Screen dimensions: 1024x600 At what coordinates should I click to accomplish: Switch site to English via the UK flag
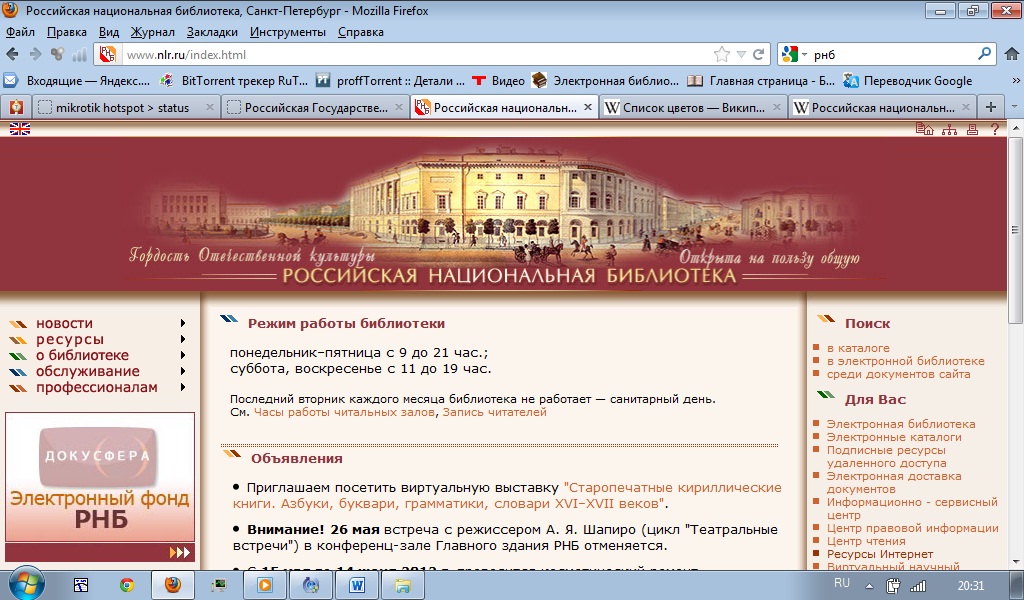tap(20, 129)
